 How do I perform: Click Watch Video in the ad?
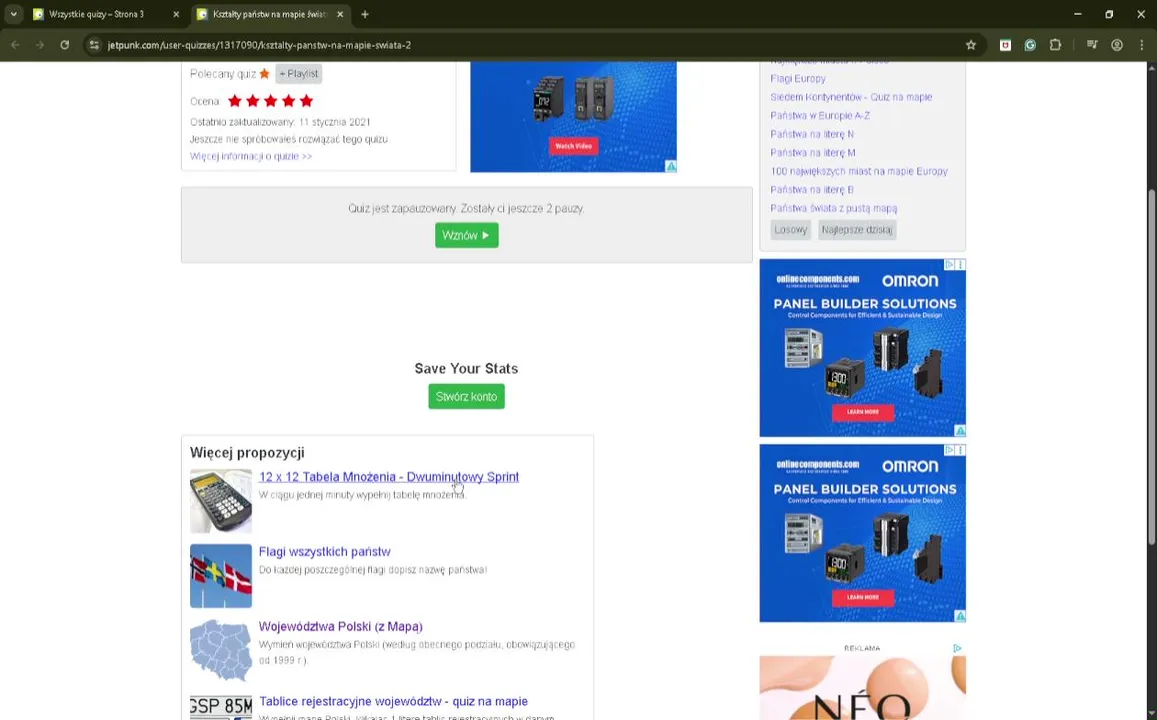[573, 146]
